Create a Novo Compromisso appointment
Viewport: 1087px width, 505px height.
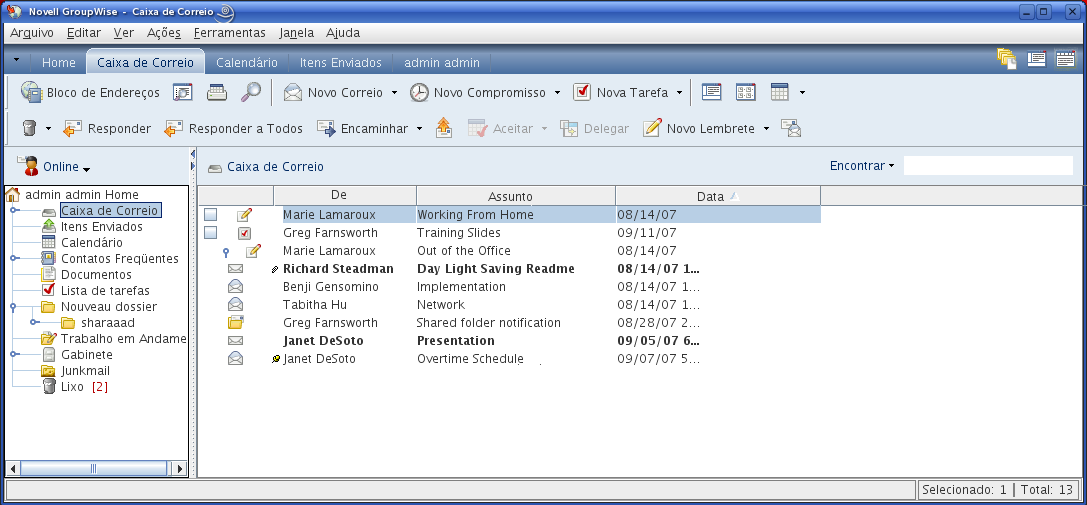(478, 92)
